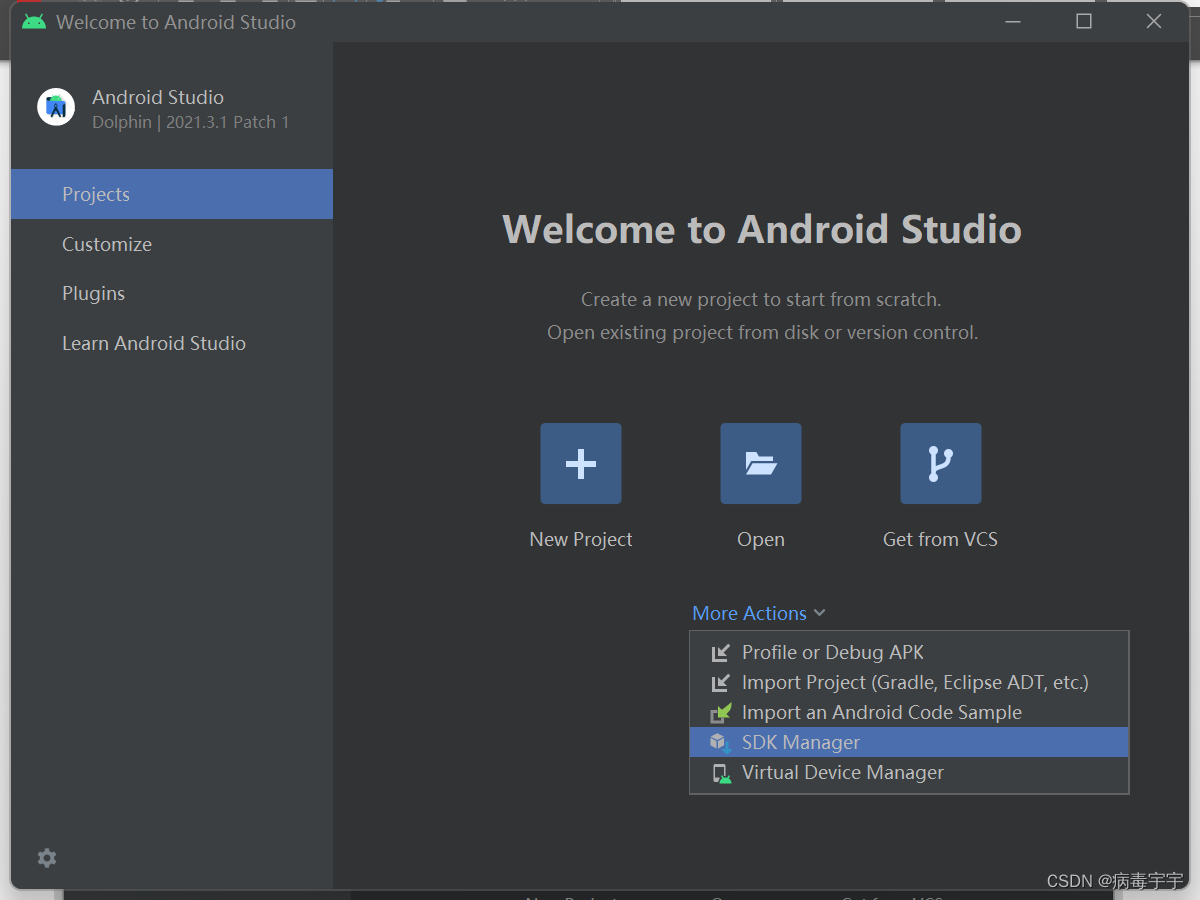Screen dimensions: 1200x900
Task: Maximize the Welcome to Android Studio window
Action: [x=1084, y=21]
